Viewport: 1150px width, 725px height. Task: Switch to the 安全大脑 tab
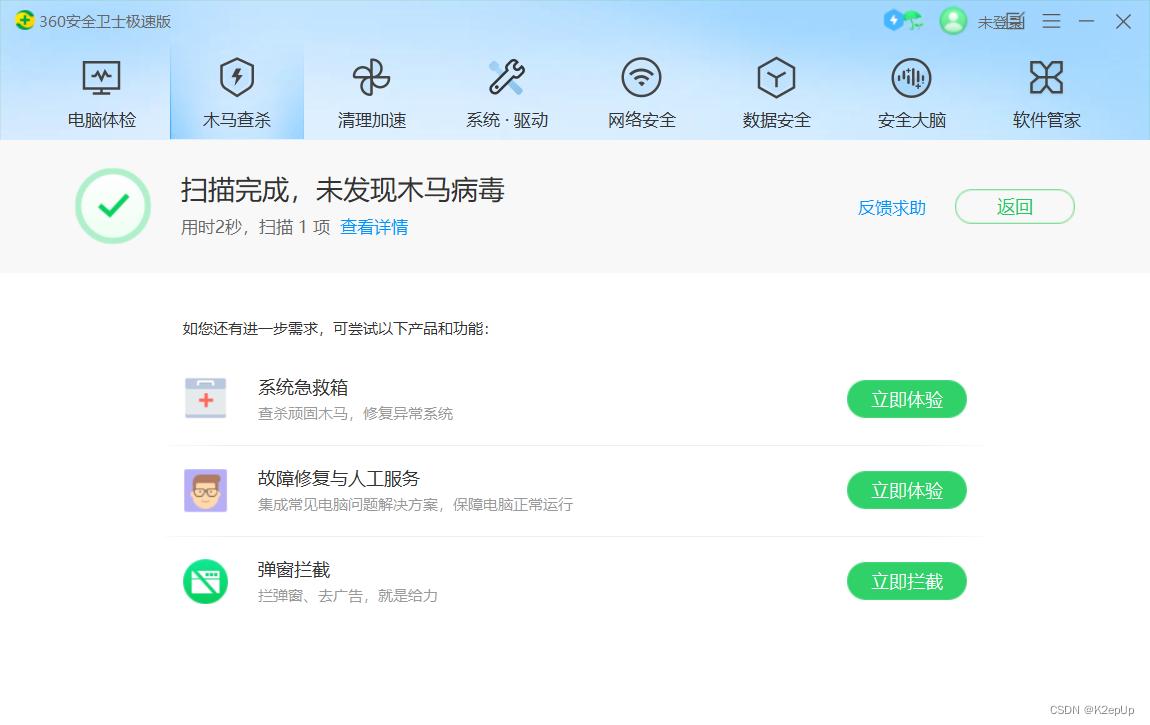coord(912,94)
